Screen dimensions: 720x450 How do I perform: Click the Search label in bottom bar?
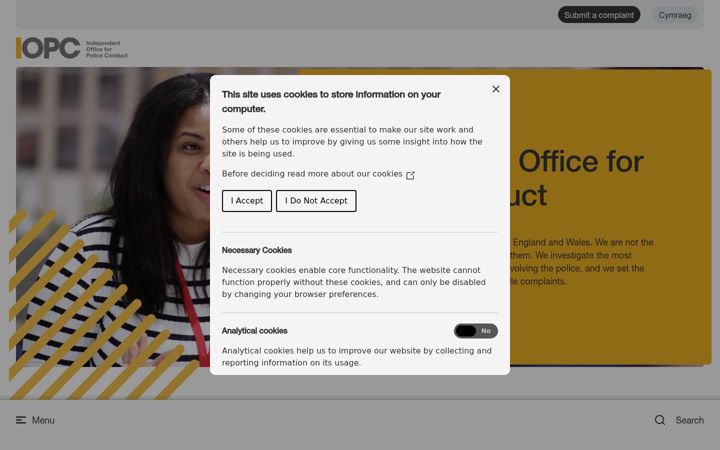tap(689, 420)
